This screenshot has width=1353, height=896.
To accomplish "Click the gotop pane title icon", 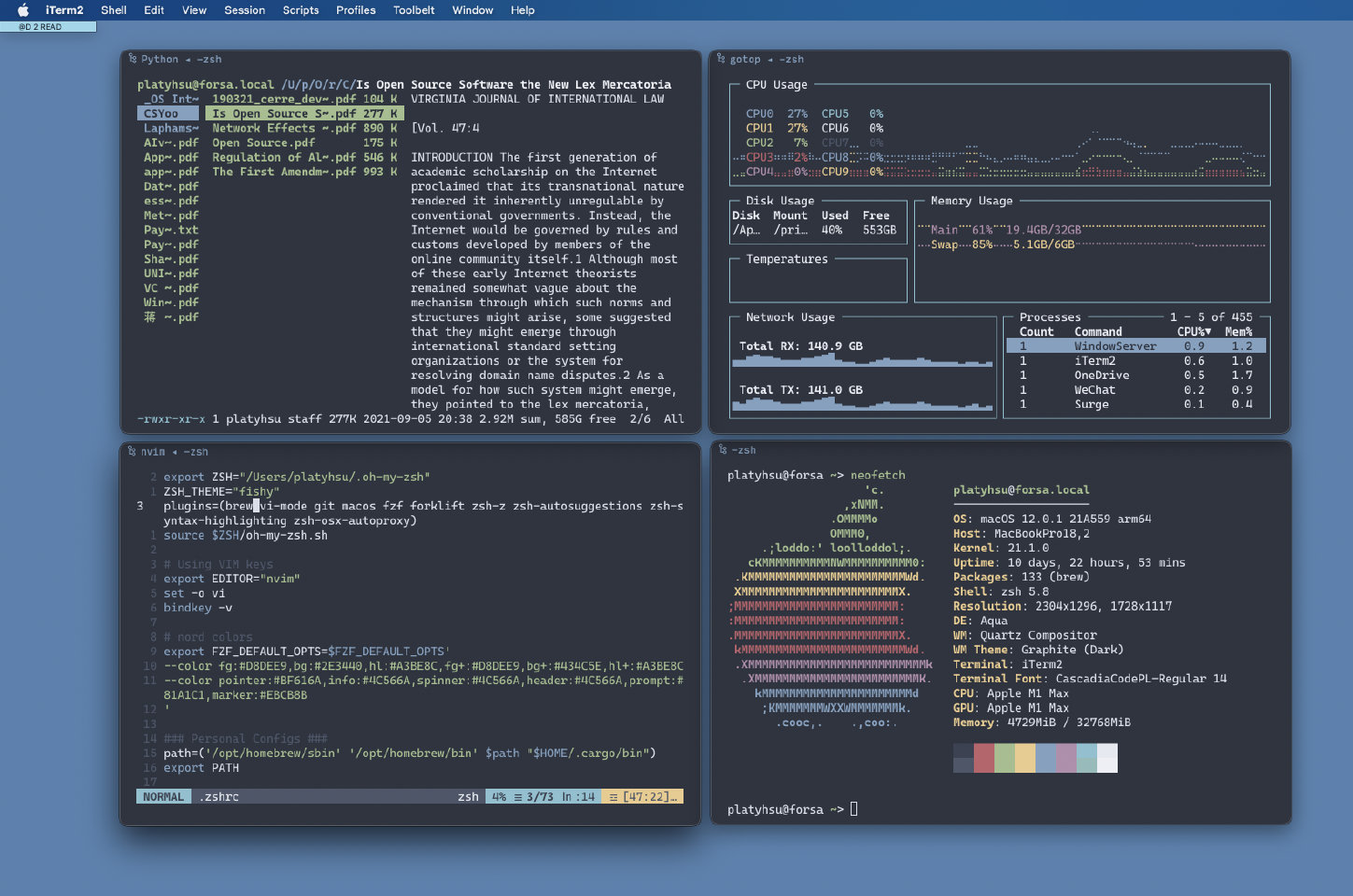I will point(721,59).
